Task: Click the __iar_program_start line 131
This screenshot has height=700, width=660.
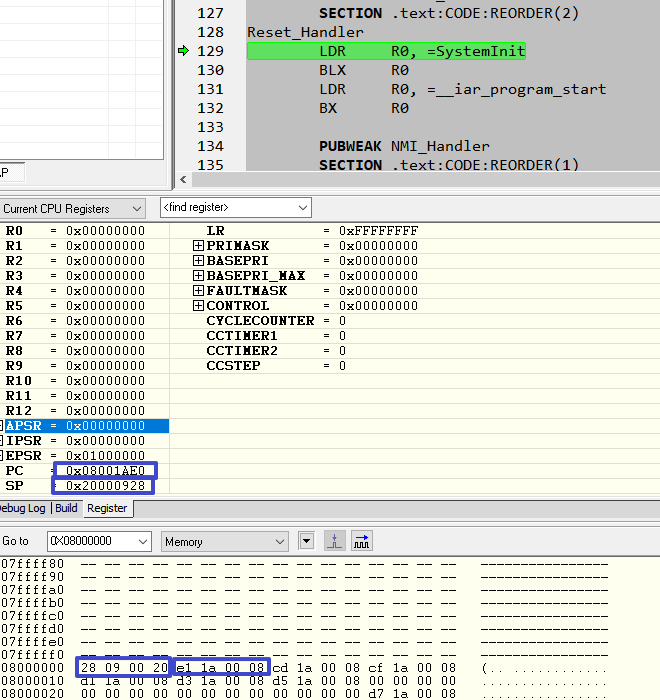Action: pos(462,89)
